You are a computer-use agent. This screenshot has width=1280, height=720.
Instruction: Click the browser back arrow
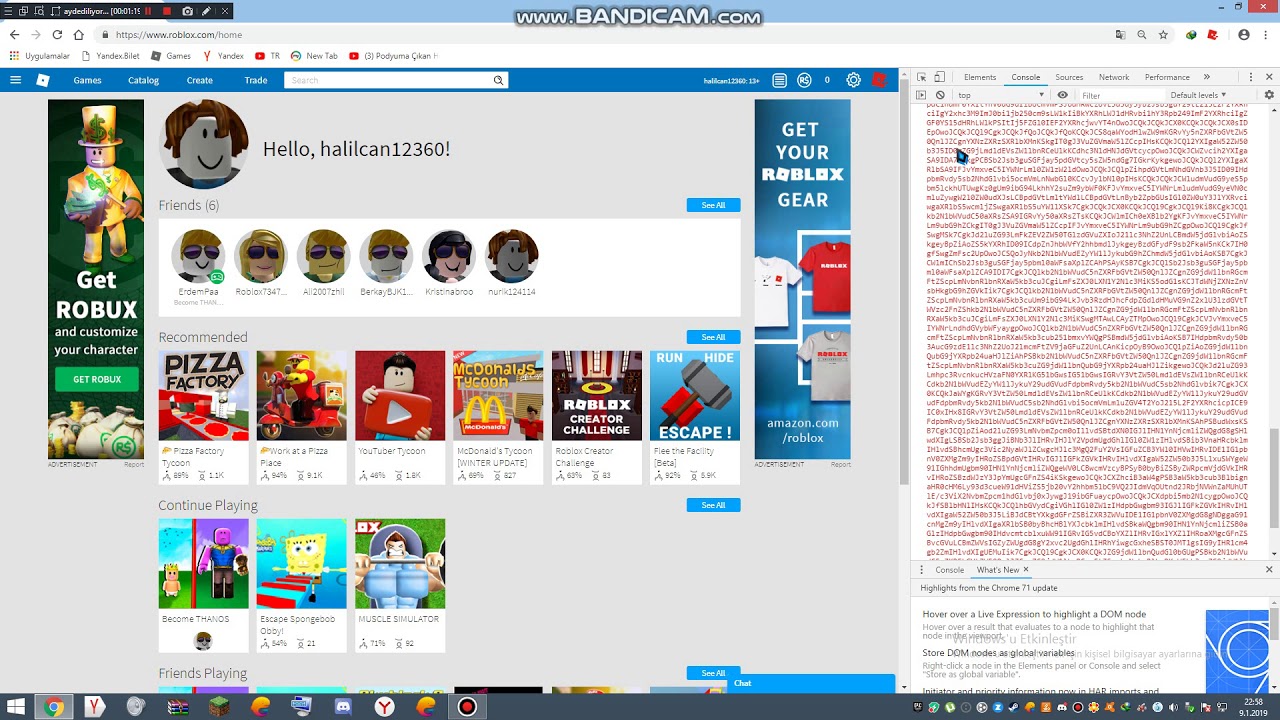14,34
